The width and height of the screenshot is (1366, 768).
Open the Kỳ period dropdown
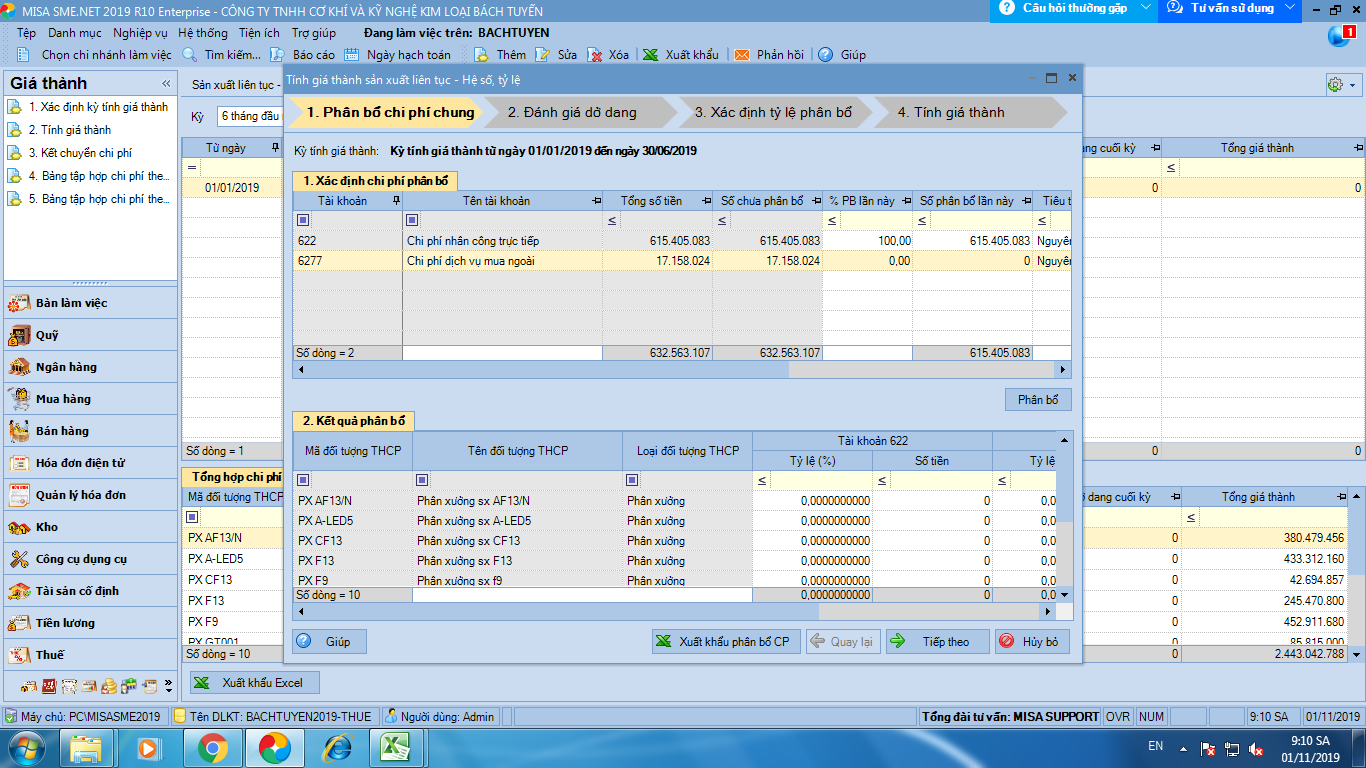pos(250,117)
